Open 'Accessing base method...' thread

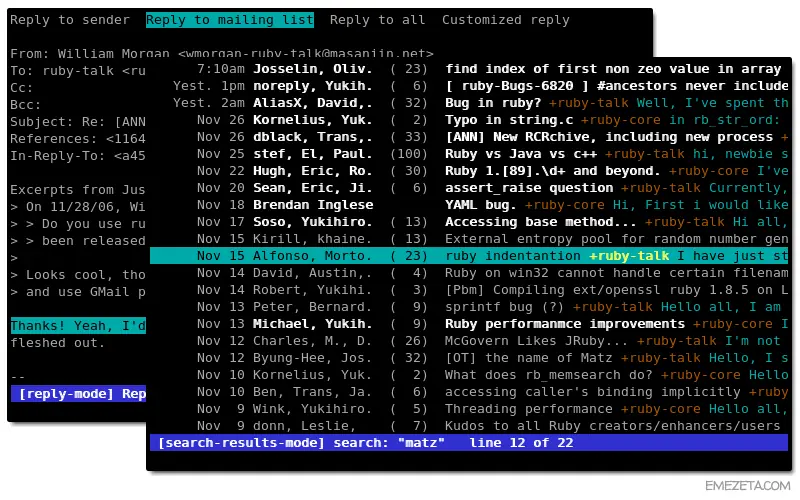469,222
